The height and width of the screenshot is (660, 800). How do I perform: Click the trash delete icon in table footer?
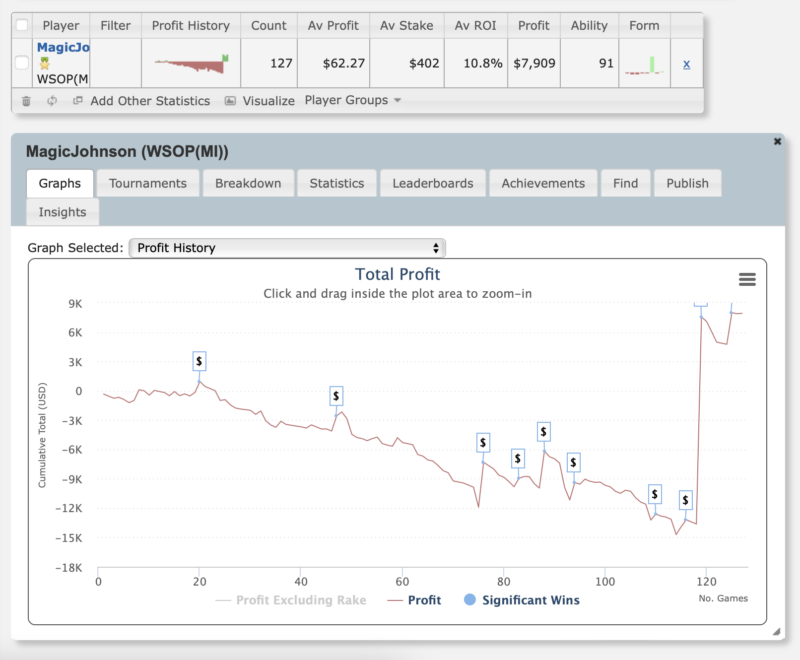tap(26, 101)
